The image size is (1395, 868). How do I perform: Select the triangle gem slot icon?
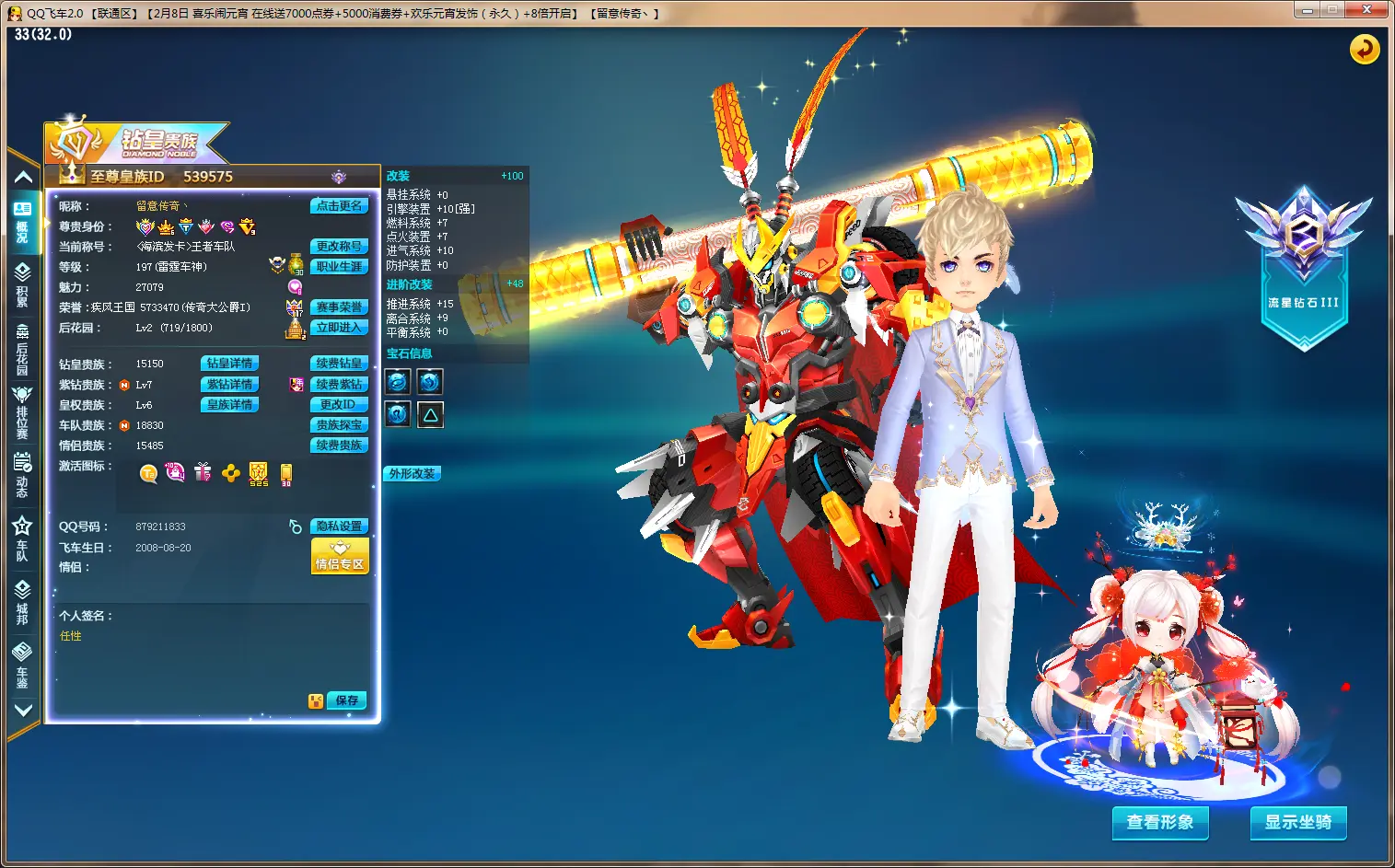coord(430,414)
